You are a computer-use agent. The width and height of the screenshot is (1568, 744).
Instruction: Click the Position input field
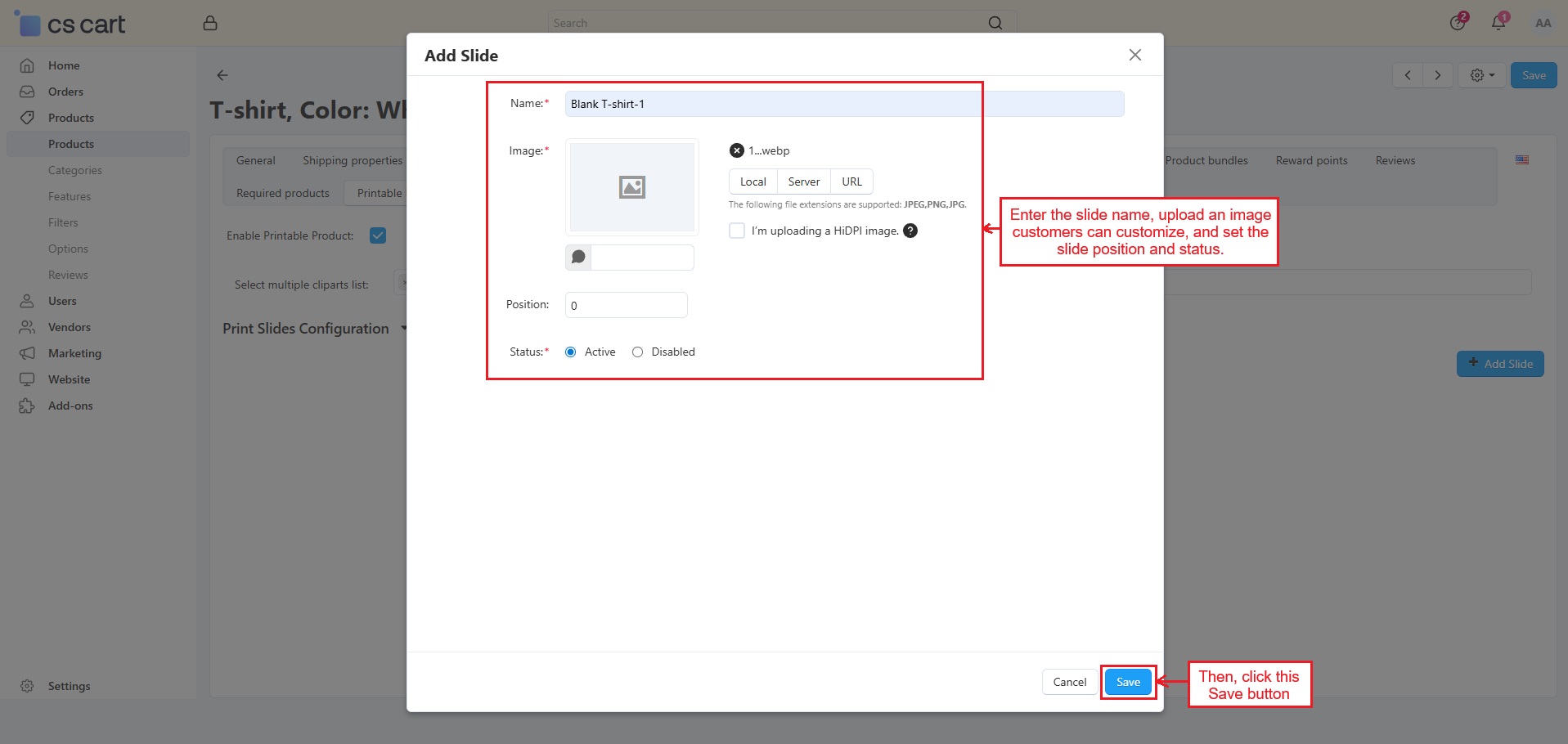tap(626, 305)
